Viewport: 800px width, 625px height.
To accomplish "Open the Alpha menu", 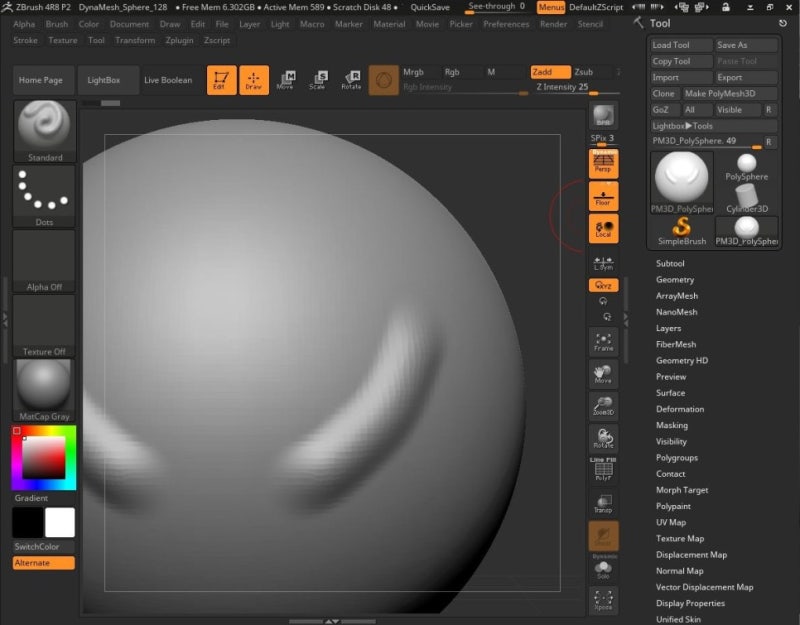I will click(24, 24).
